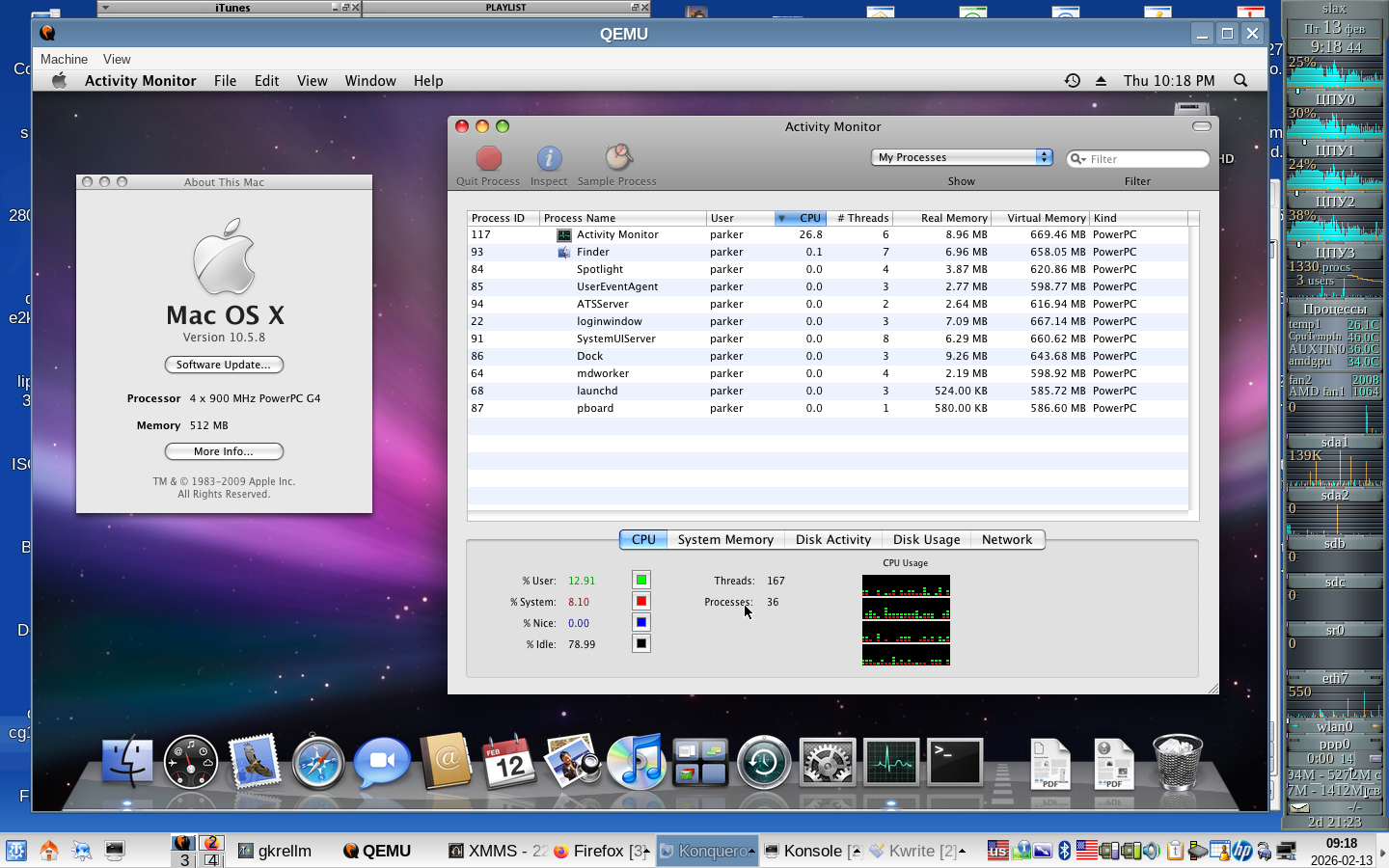Open the File menu
This screenshot has height=868, width=1389.
pos(226,81)
